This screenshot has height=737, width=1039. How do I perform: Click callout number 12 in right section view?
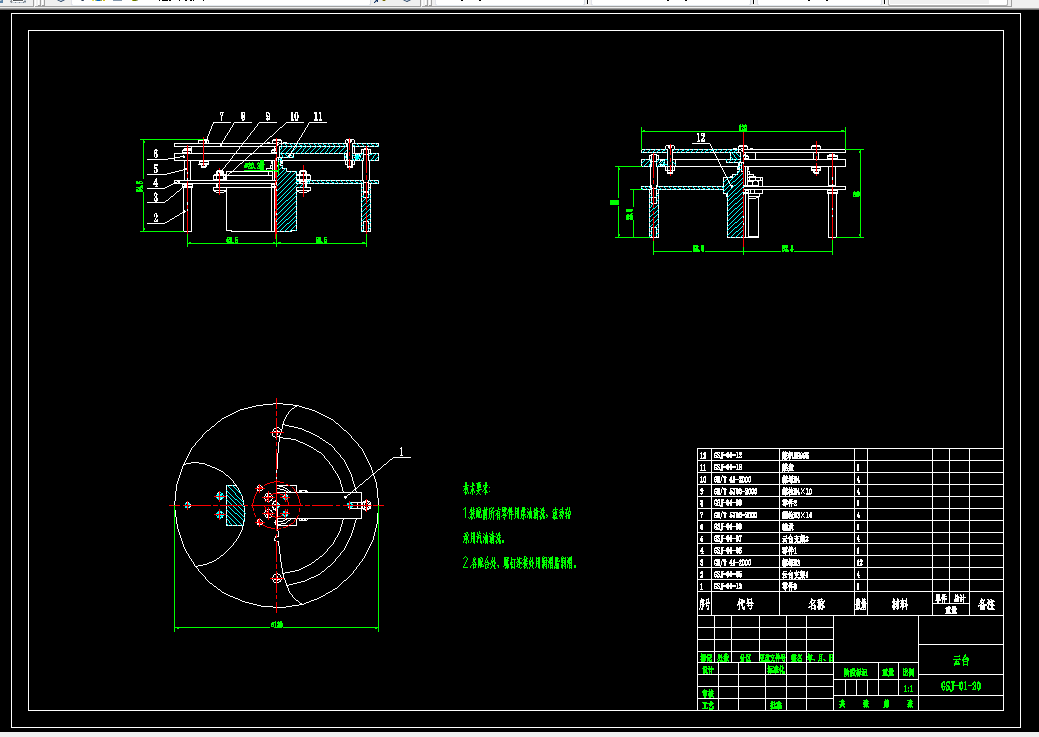tap(701, 137)
